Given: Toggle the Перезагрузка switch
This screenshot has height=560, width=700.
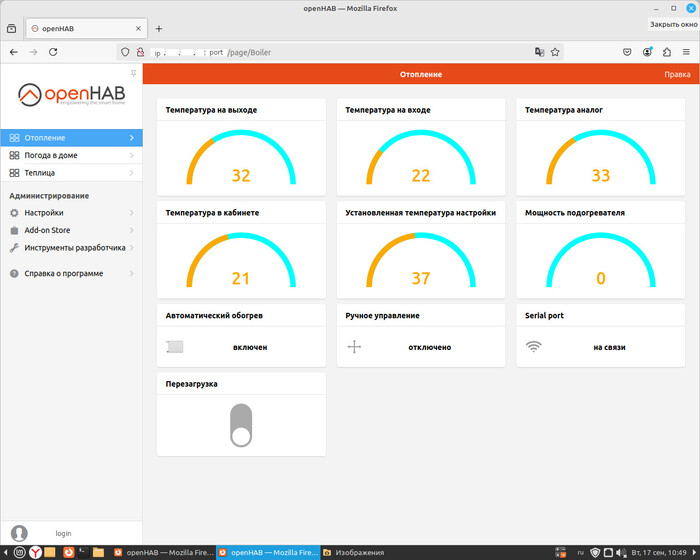Looking at the screenshot, I should tap(241, 425).
